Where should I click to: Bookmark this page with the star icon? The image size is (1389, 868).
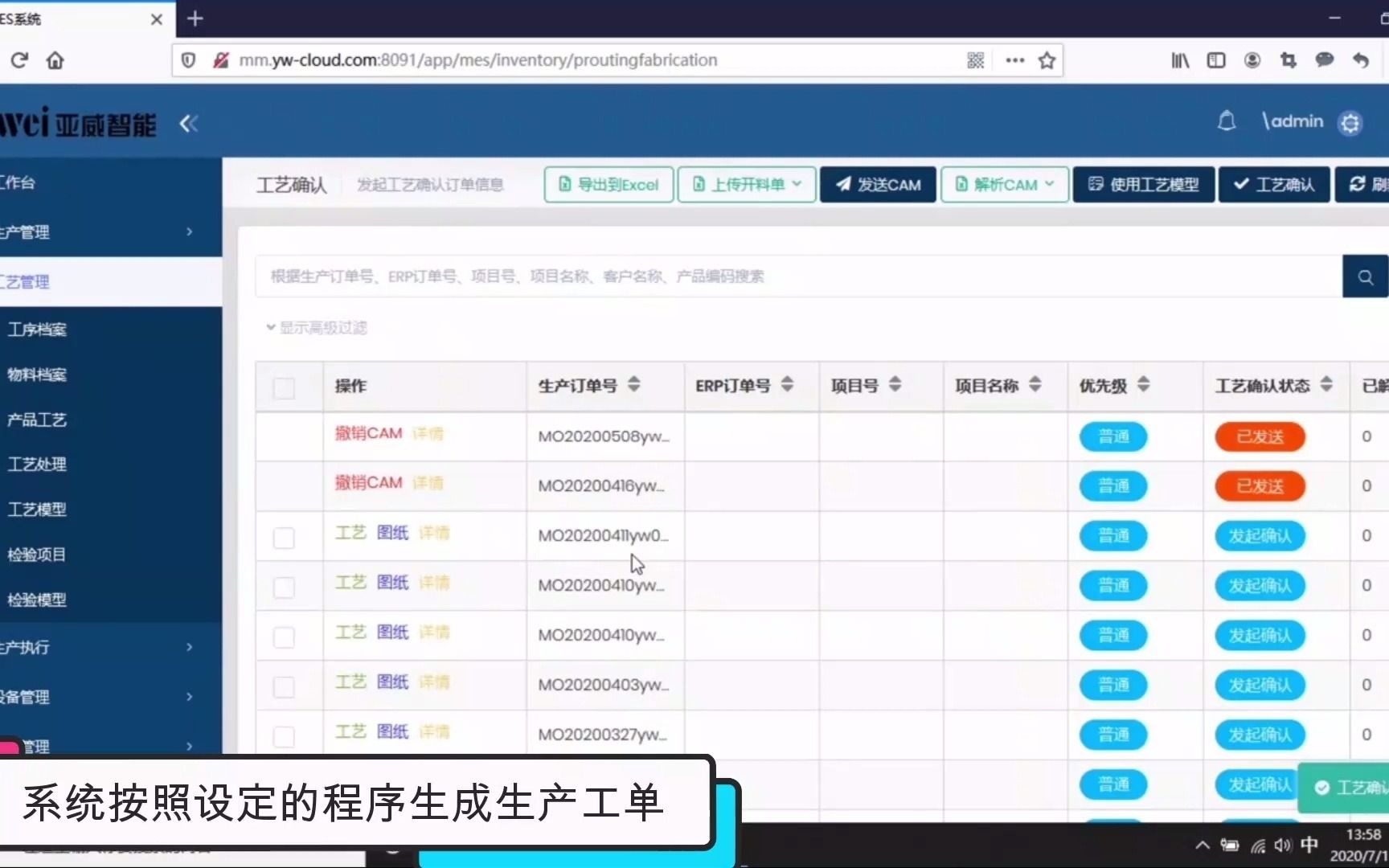coord(1047,60)
